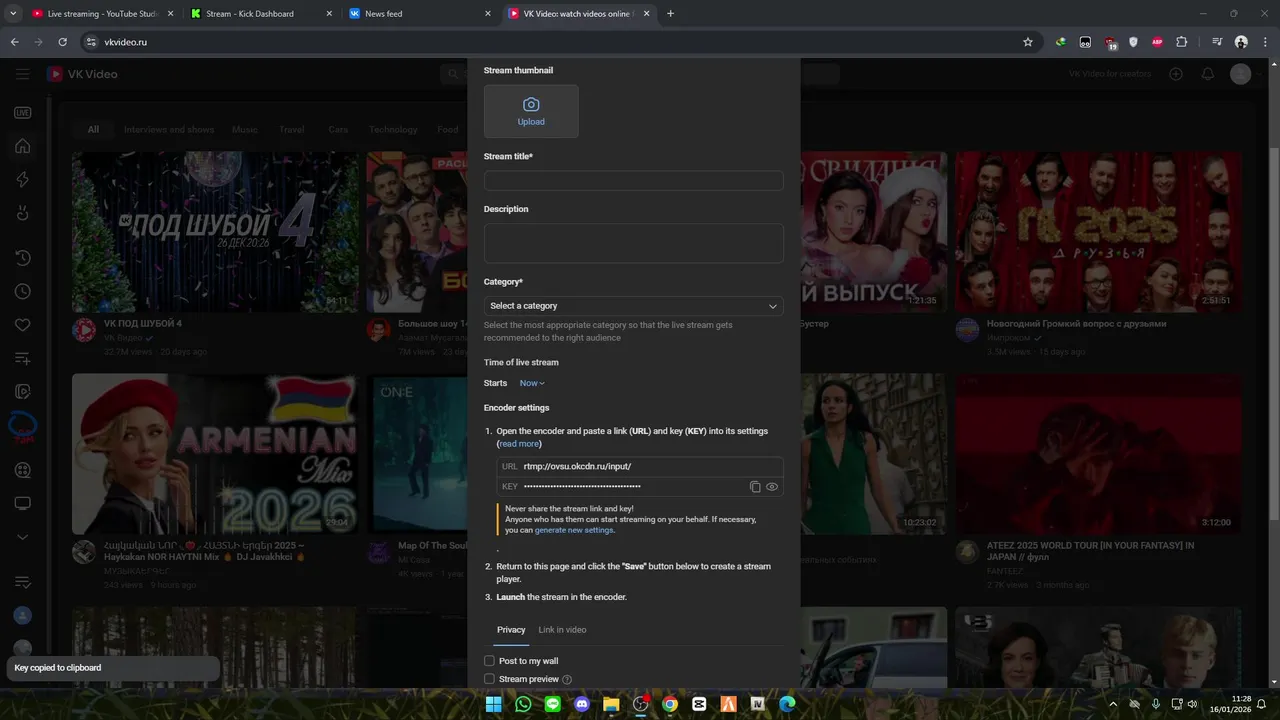The width and height of the screenshot is (1280, 720).
Task: Show hidden system tray icons chevron
Action: [1113, 704]
